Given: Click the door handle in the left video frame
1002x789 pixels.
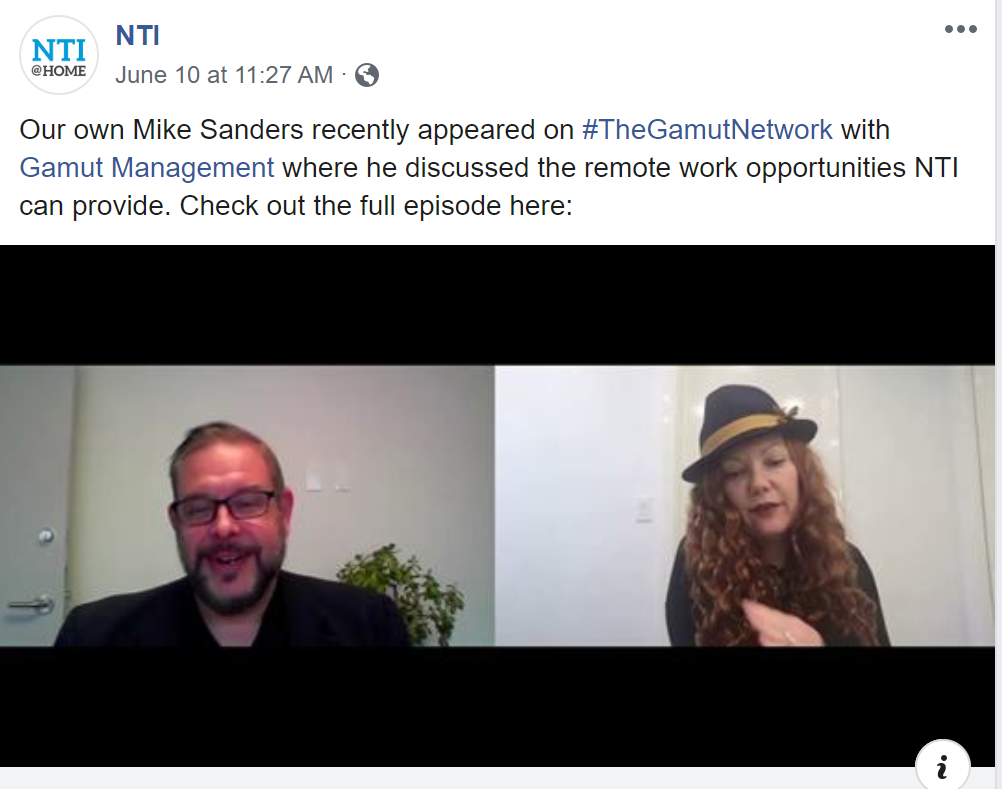Looking at the screenshot, I should (30, 606).
